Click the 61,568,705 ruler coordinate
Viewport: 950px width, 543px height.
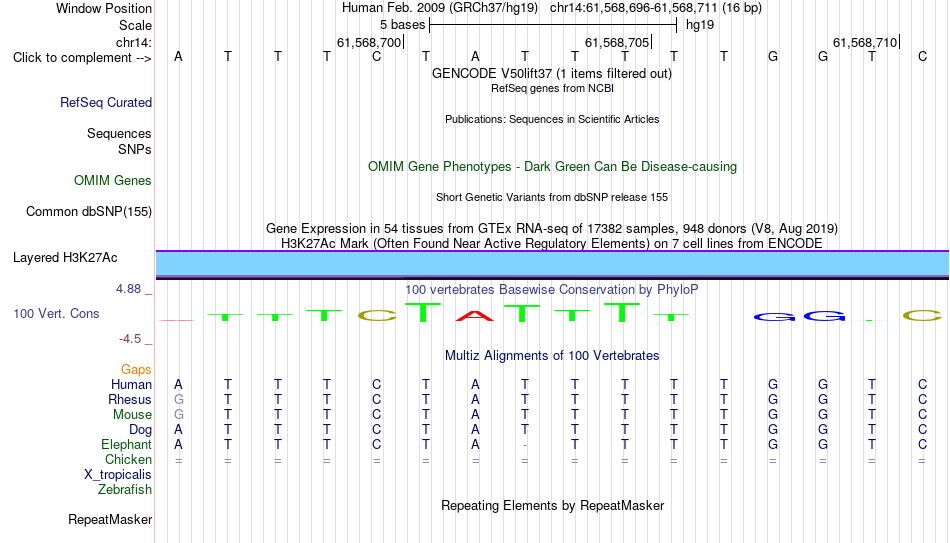point(617,42)
